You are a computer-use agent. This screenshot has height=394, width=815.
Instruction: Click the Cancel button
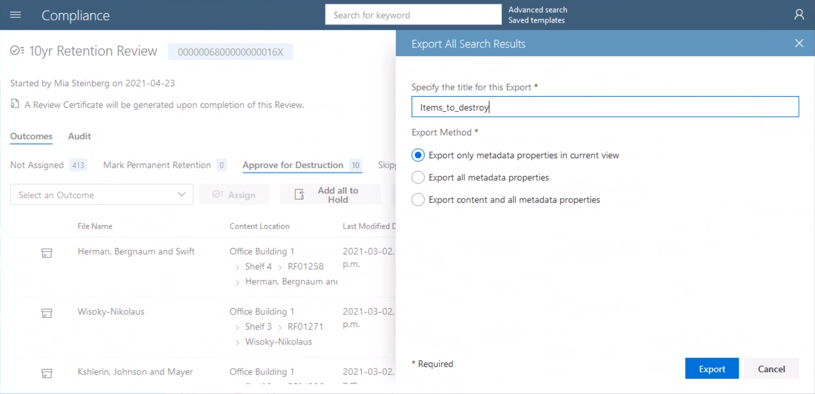(x=771, y=369)
